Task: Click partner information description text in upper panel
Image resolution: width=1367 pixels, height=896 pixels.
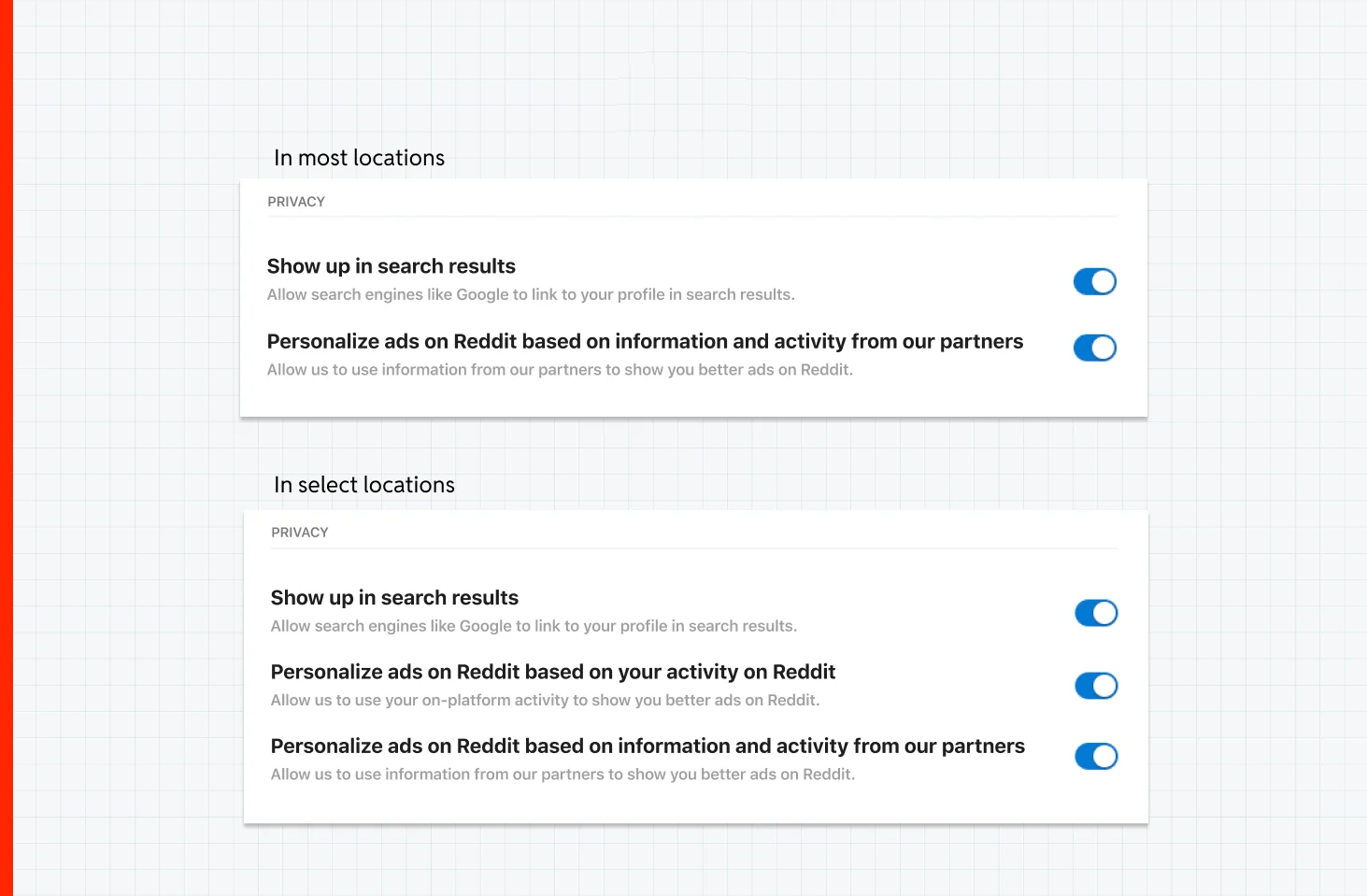Action: click(x=560, y=370)
